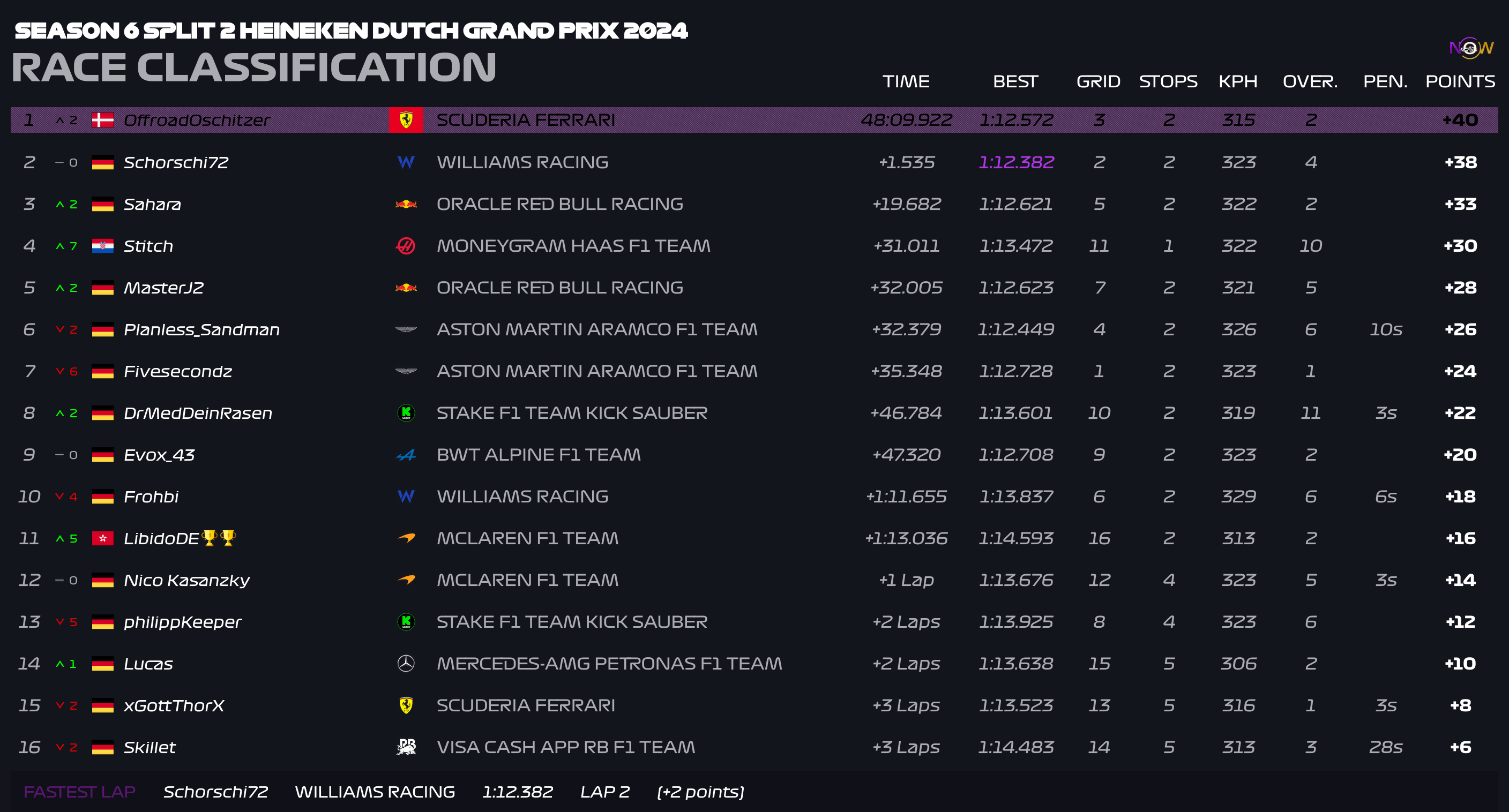This screenshot has width=1509, height=812.
Task: Click the Mercedes star logo beside Lucas
Action: pyautogui.click(x=405, y=663)
